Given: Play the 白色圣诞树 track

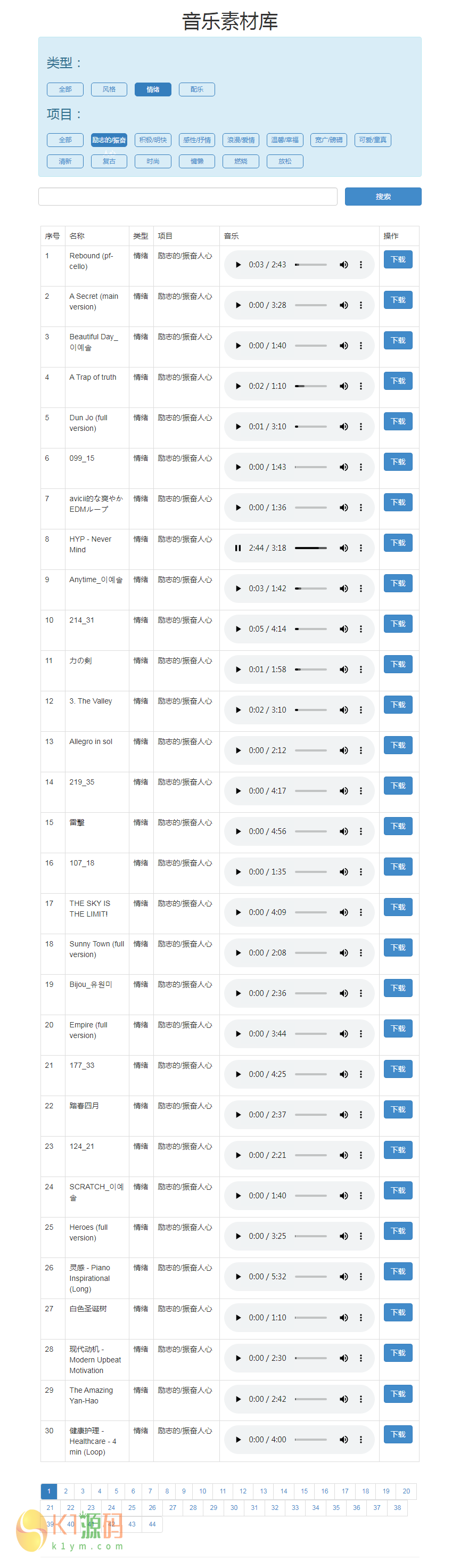Looking at the screenshot, I should pos(238,1317).
